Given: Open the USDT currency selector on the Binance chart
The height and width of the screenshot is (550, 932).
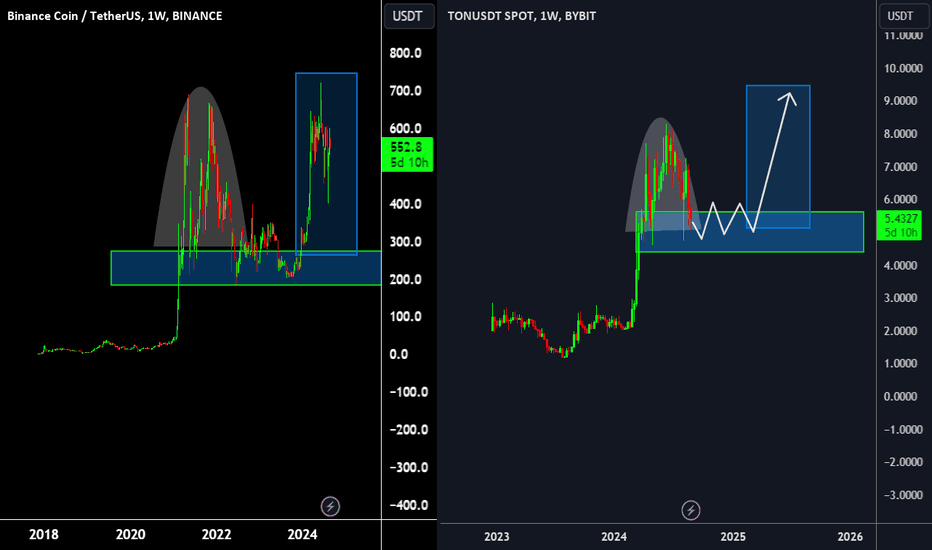Looking at the screenshot, I should pos(408,16).
